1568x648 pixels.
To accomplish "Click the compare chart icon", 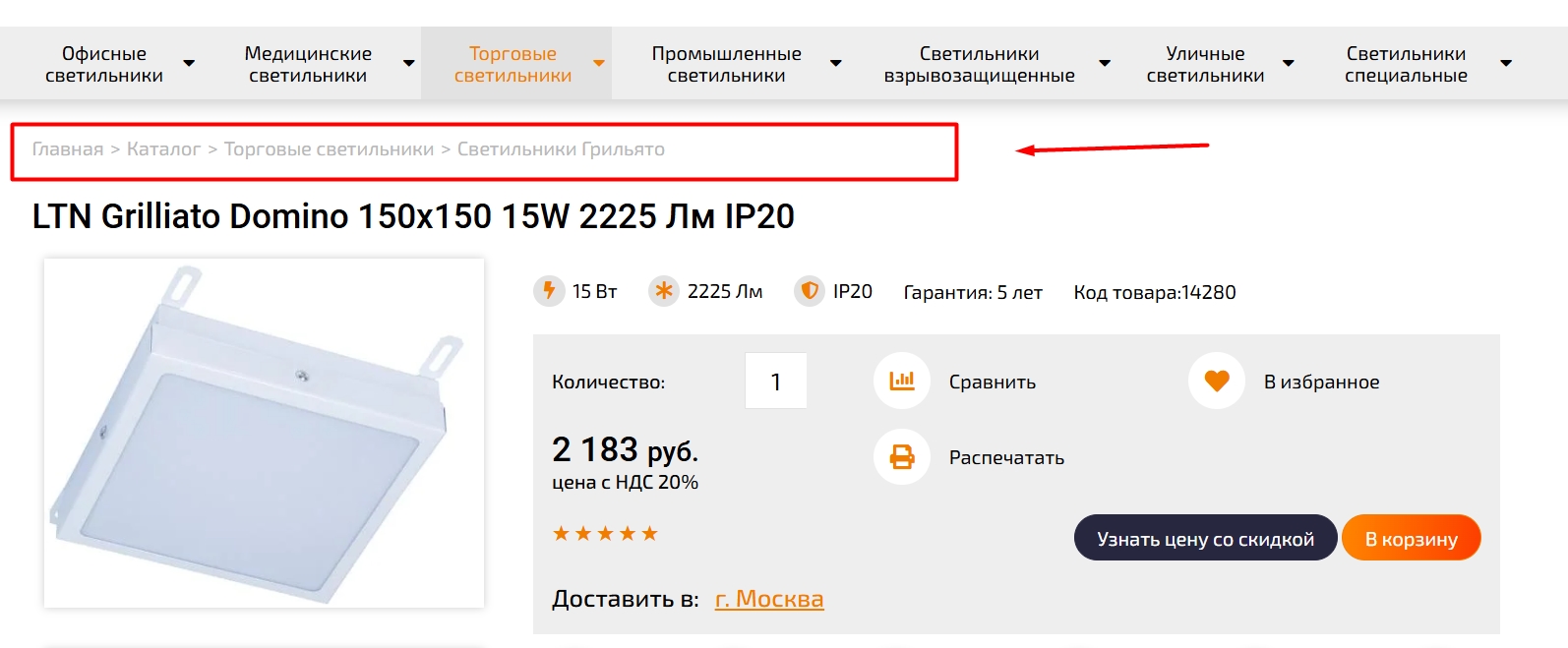I will tap(902, 381).
